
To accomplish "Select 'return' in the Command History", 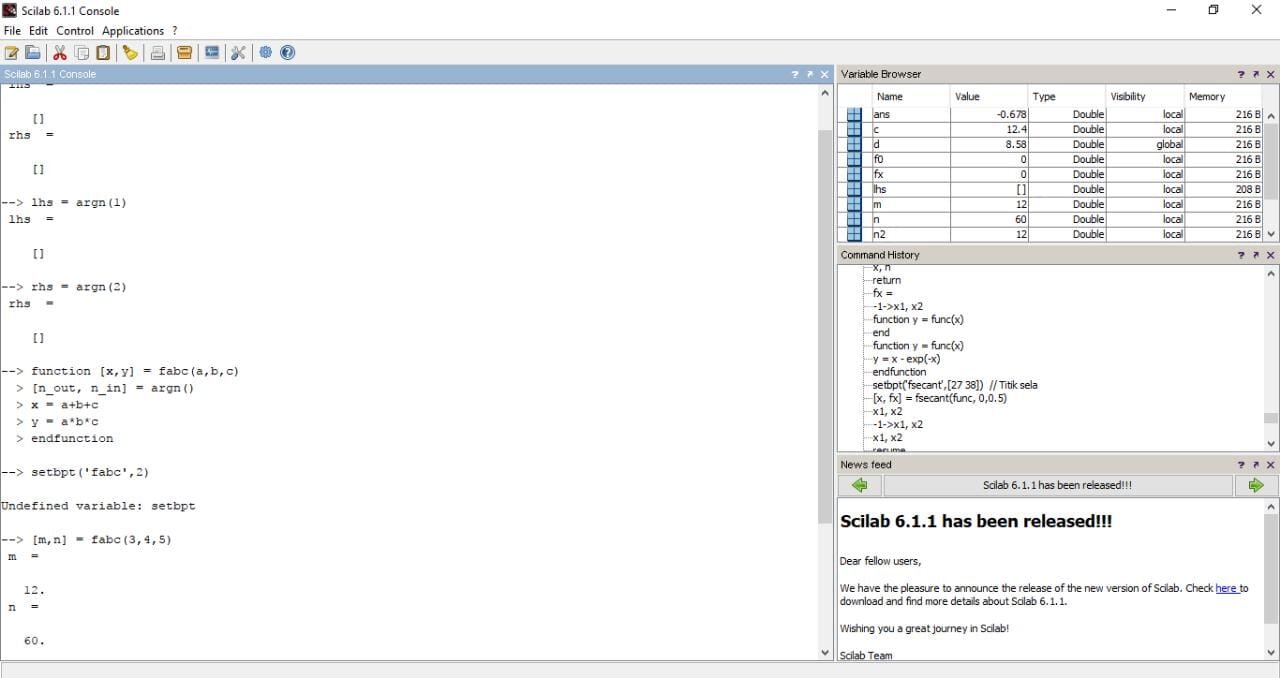I will [886, 281].
